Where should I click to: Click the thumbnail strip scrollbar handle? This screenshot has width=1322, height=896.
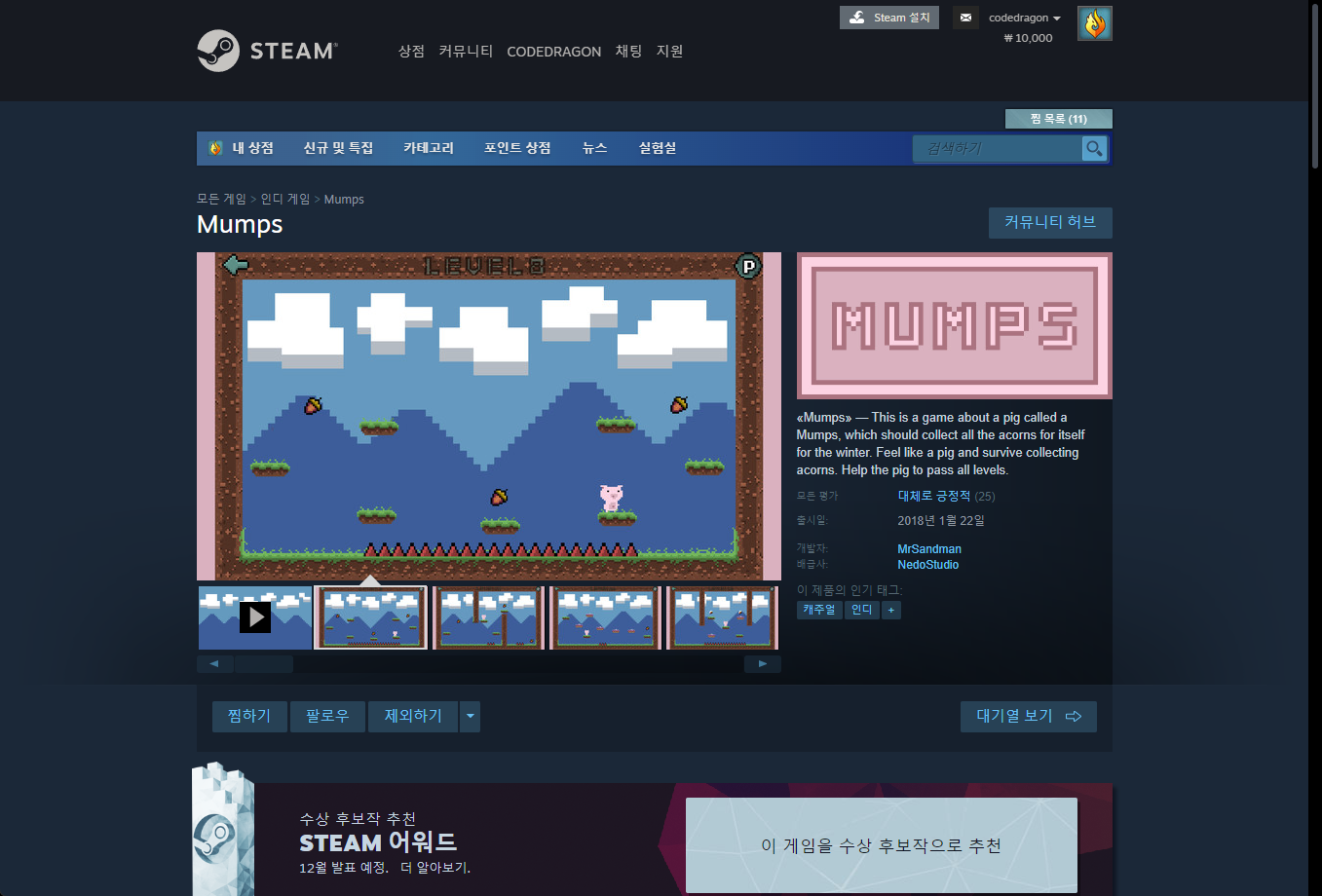click(264, 664)
